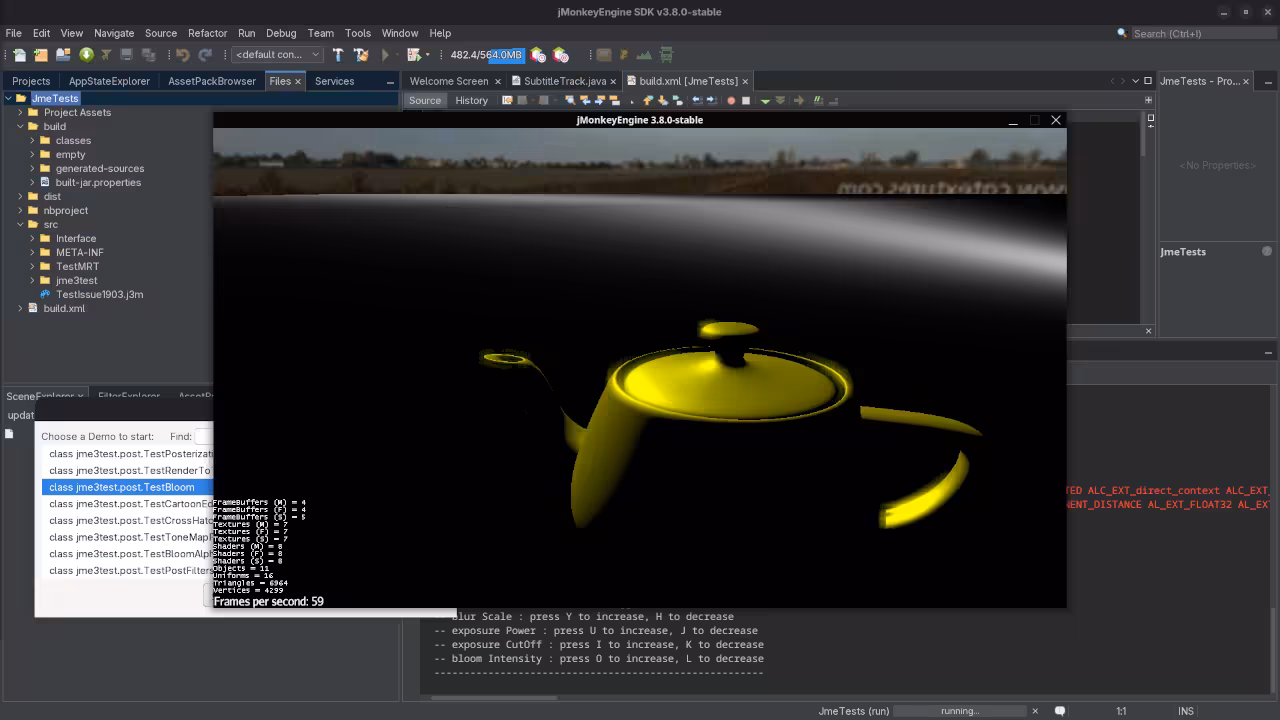The height and width of the screenshot is (720, 1280).
Task: Expand the src folder in the Files tree
Action: click(20, 224)
